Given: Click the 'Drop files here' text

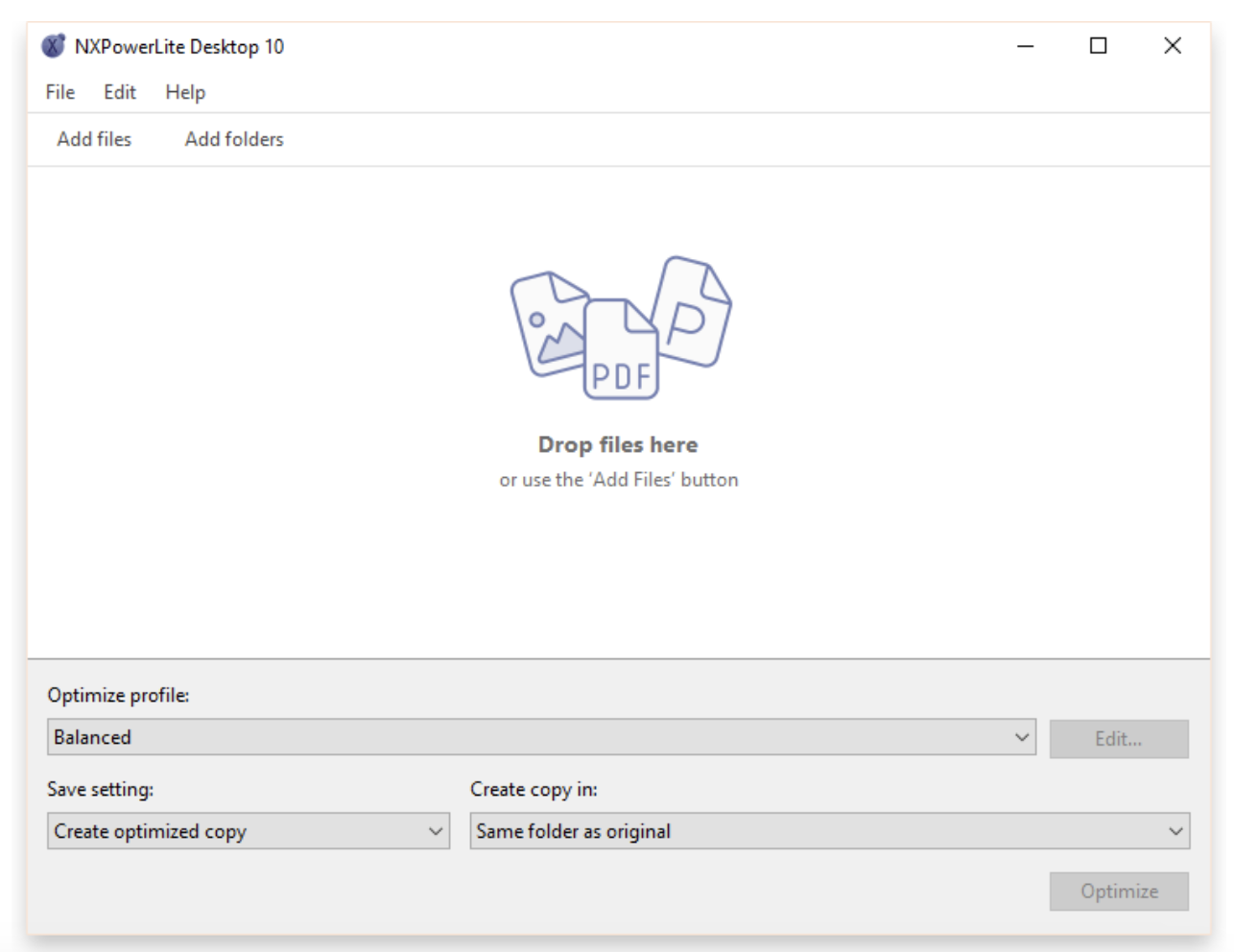Looking at the screenshot, I should 618,444.
